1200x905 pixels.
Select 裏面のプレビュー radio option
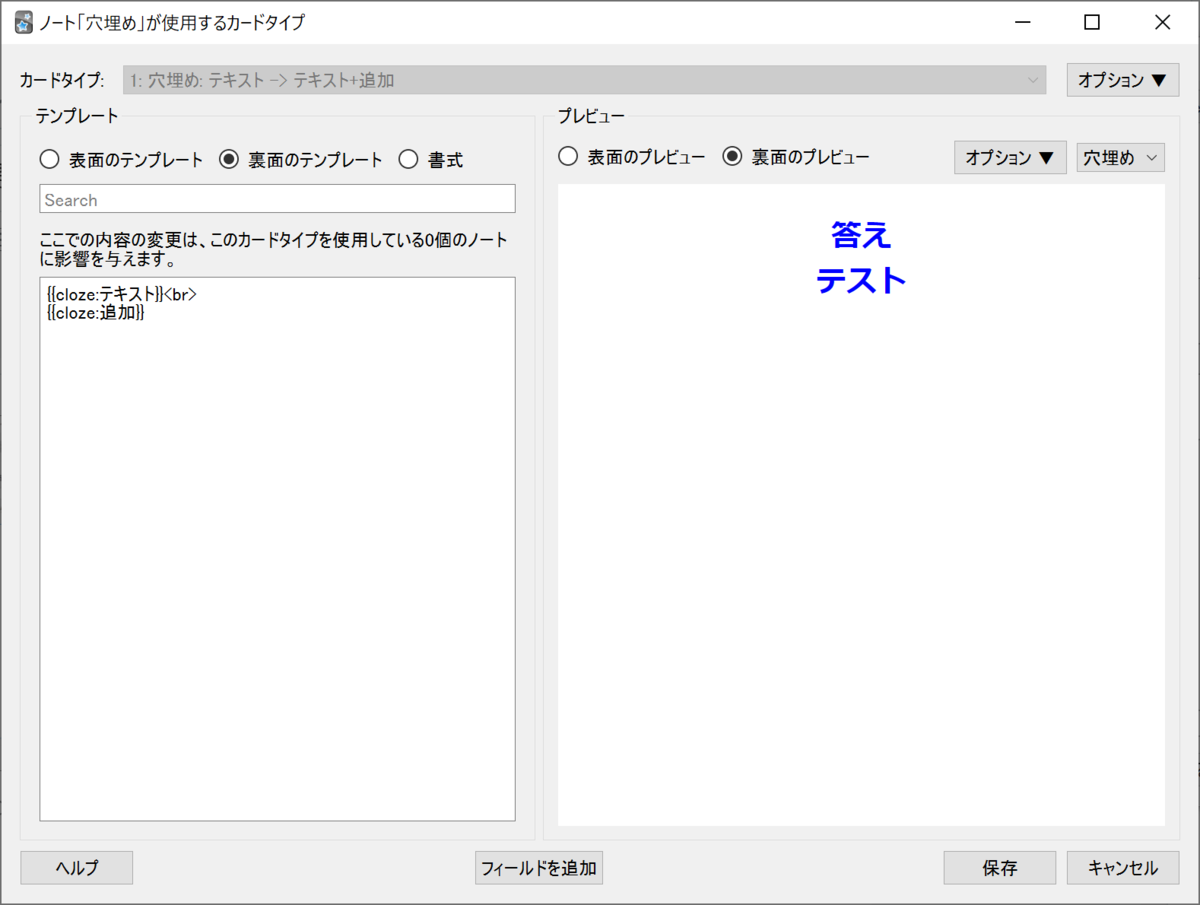coord(796,157)
